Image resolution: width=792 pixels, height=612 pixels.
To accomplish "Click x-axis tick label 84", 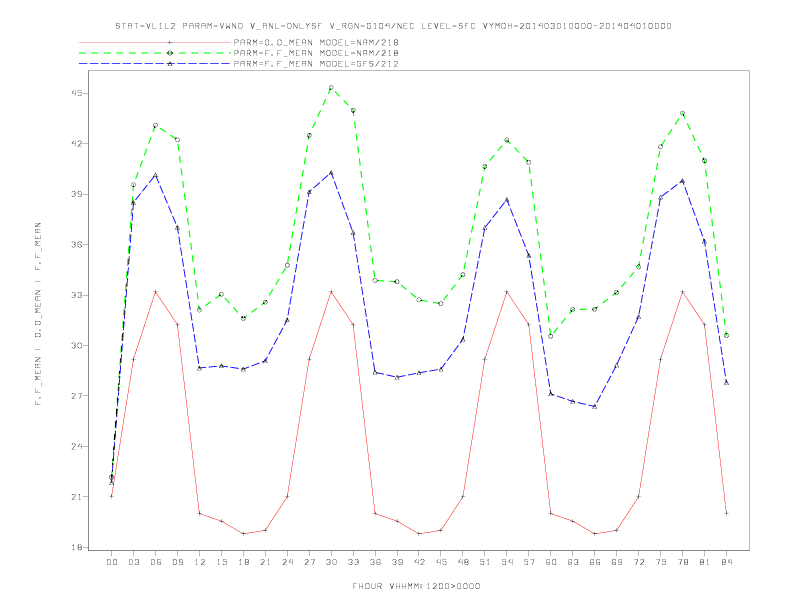I will [x=726, y=562].
